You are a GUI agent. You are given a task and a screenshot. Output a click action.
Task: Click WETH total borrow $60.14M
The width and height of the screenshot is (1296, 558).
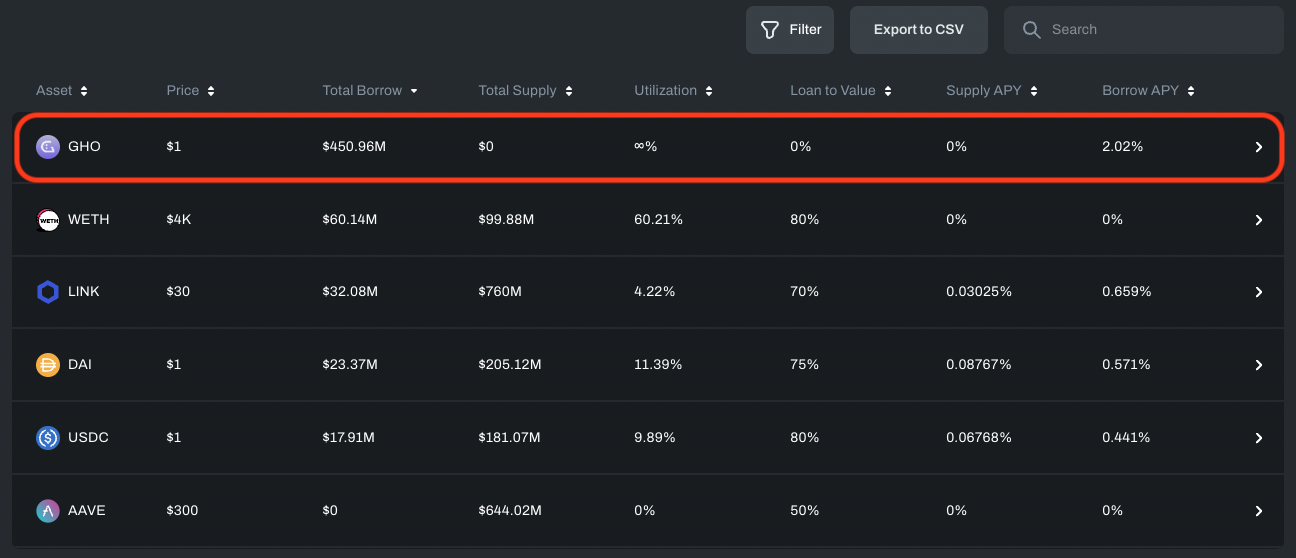point(350,220)
